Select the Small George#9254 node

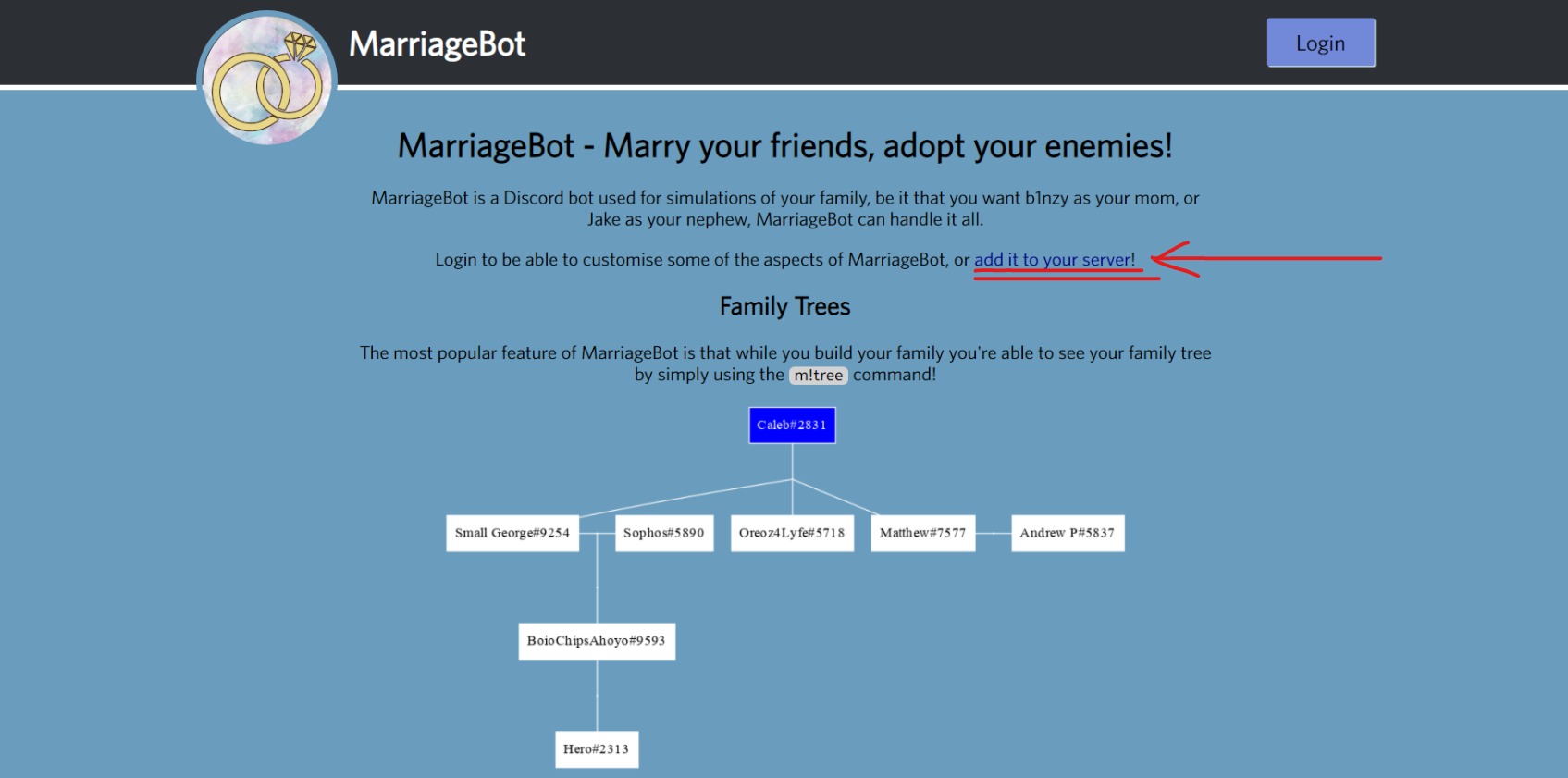click(x=512, y=534)
